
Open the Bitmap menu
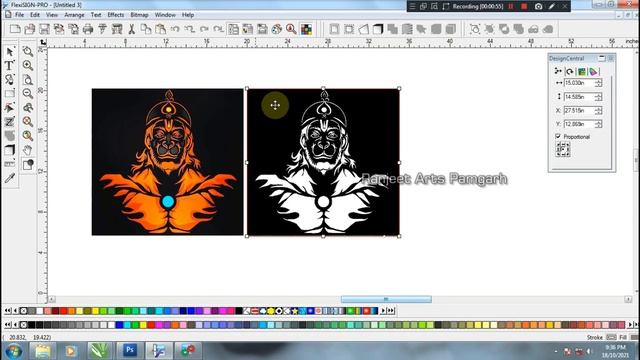pos(139,15)
